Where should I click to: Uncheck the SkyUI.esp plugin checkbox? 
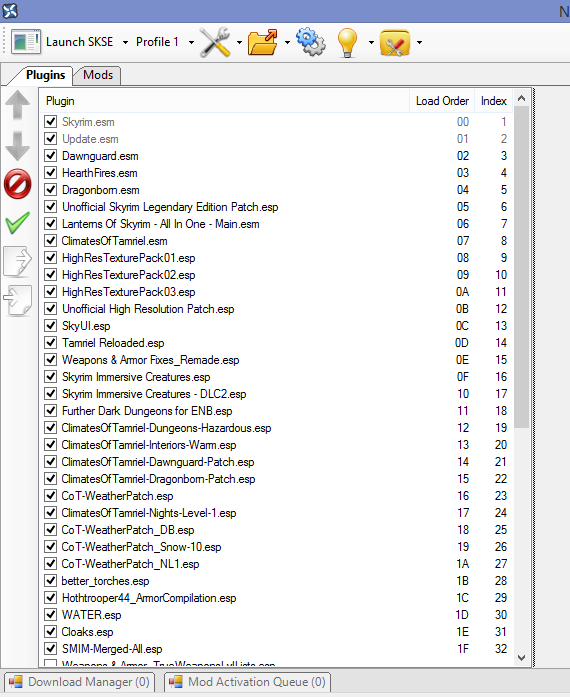tap(51, 325)
